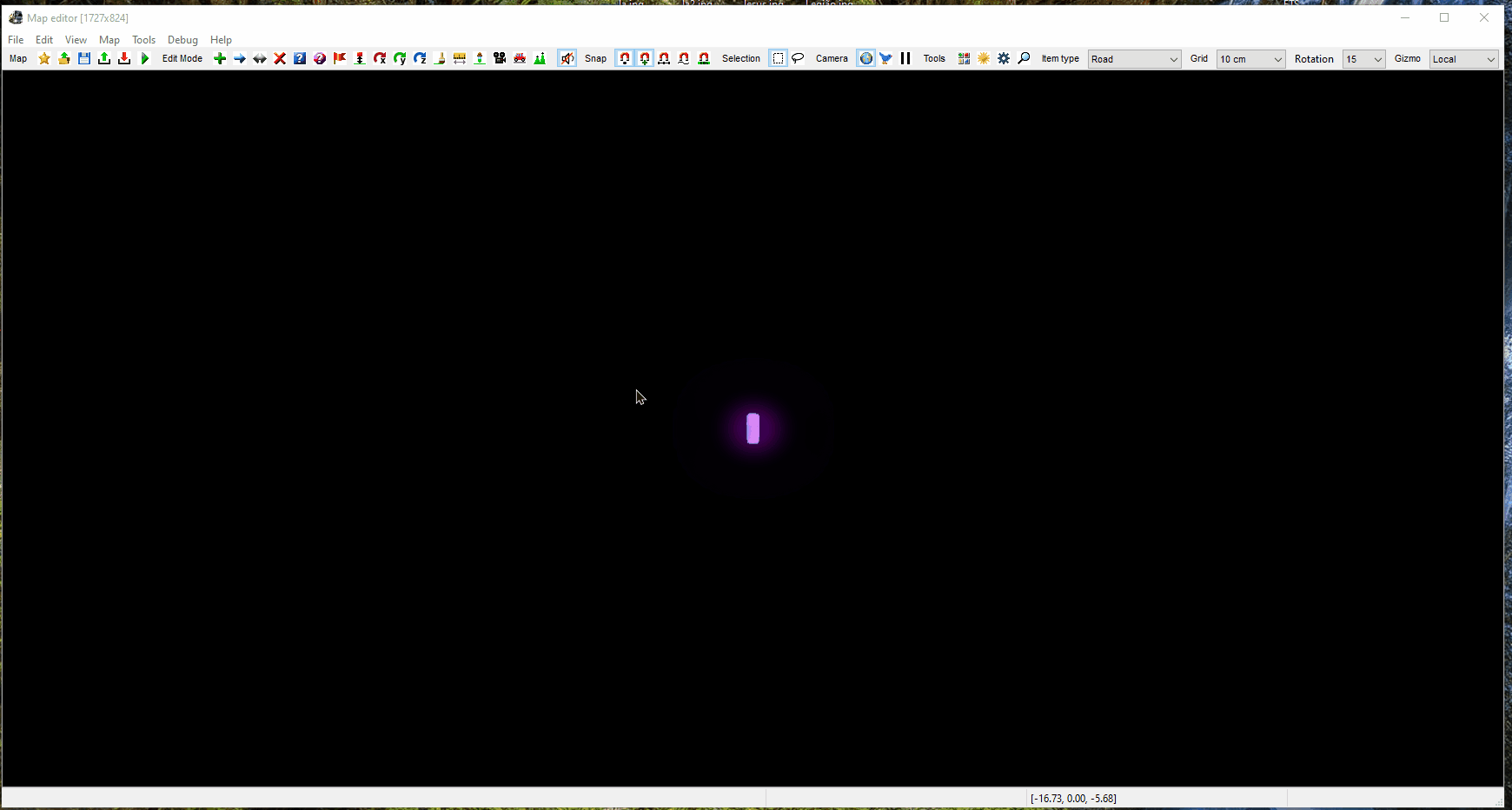Save the map with floppy disk icon
This screenshot has width=1512, height=810.
[84, 58]
